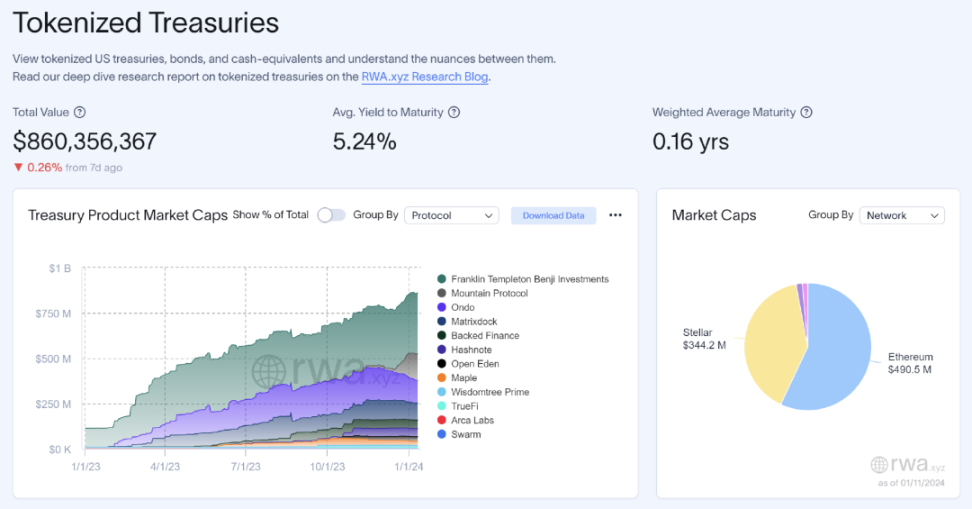The width and height of the screenshot is (972, 509).
Task: Open the RWA.xyz Research Blog link
Action: pyautogui.click(x=425, y=77)
